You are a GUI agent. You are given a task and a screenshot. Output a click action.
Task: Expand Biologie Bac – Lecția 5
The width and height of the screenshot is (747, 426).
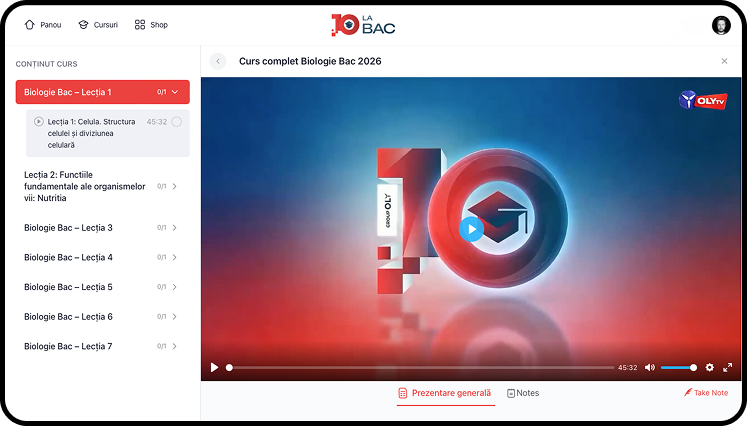(175, 287)
